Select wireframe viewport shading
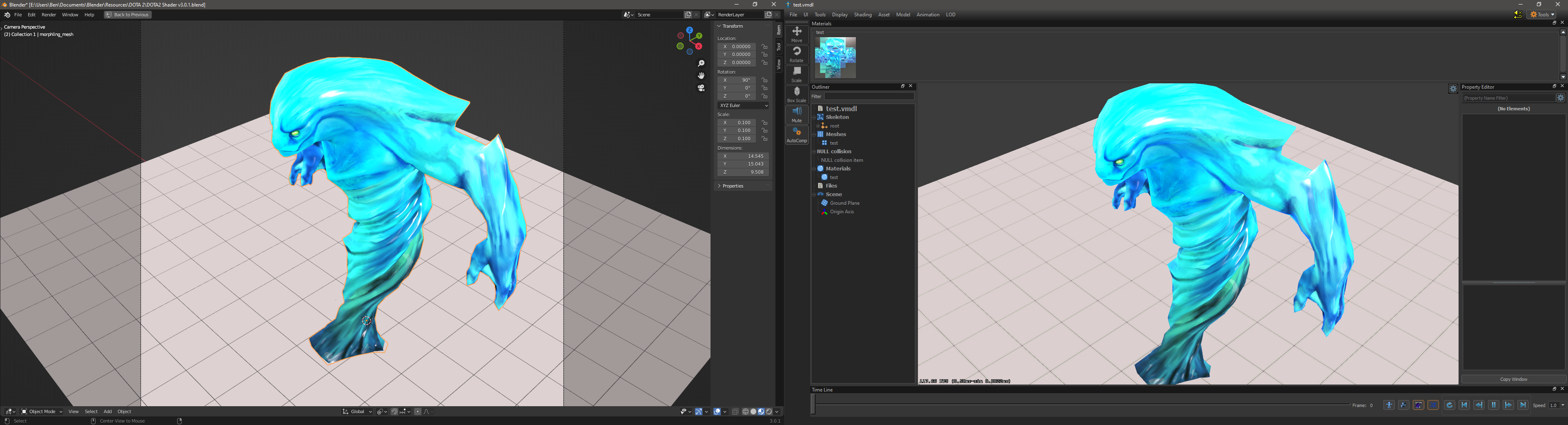The image size is (1568, 425). (x=746, y=412)
